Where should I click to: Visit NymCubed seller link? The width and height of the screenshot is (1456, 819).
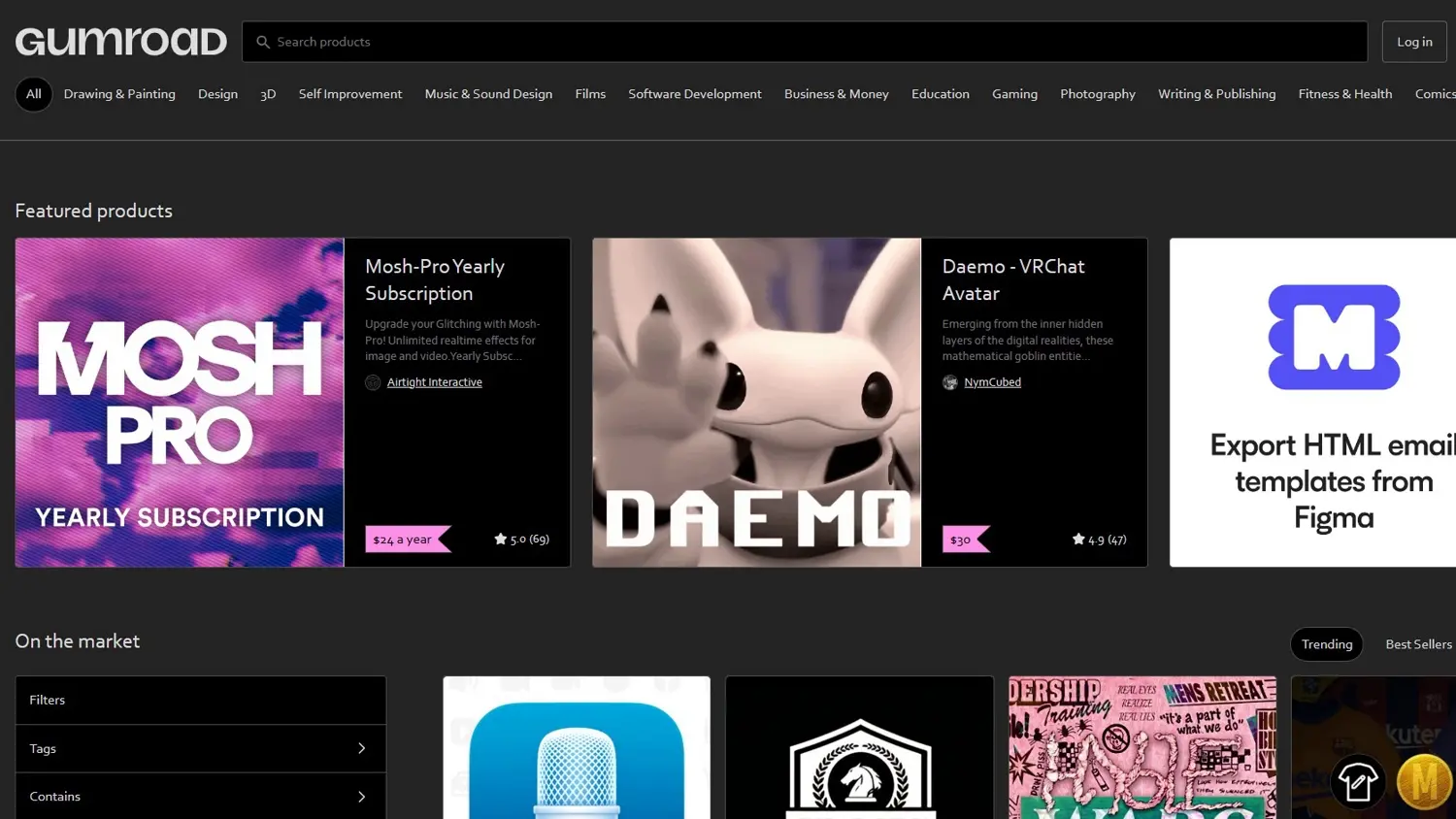(992, 382)
